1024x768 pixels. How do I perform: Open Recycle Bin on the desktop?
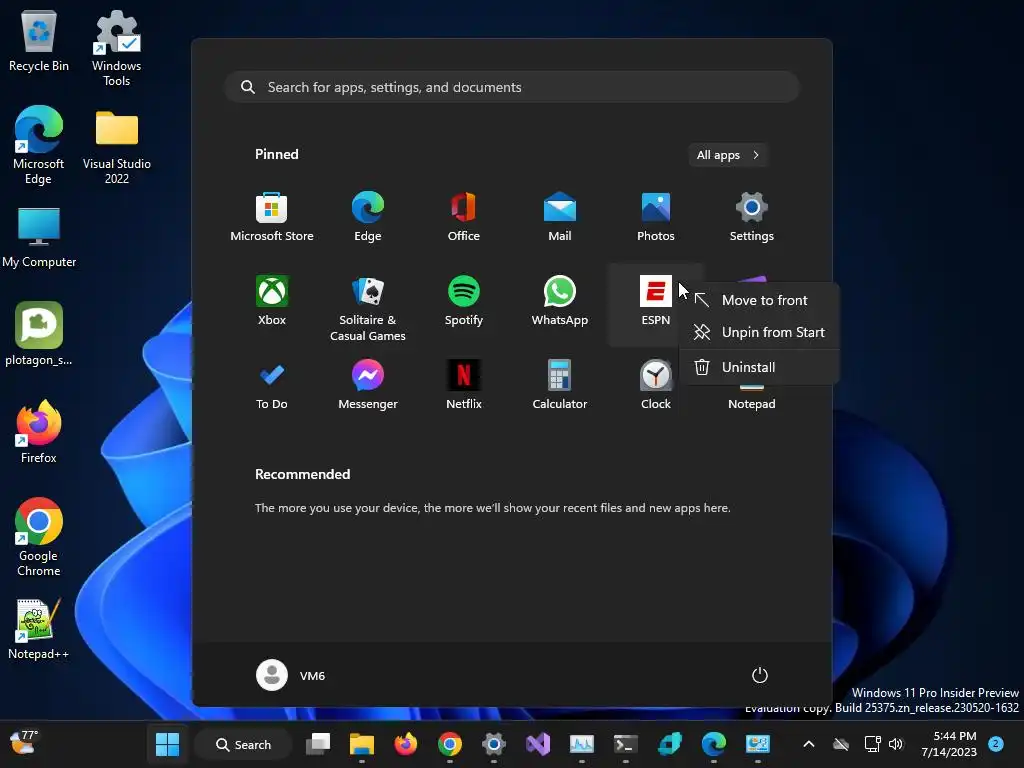[x=39, y=40]
